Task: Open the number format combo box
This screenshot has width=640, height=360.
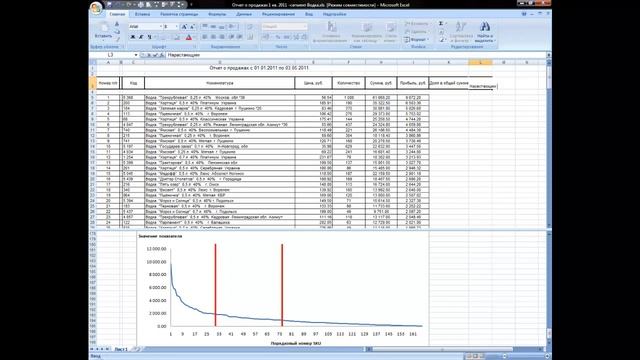Action: click(x=284, y=27)
